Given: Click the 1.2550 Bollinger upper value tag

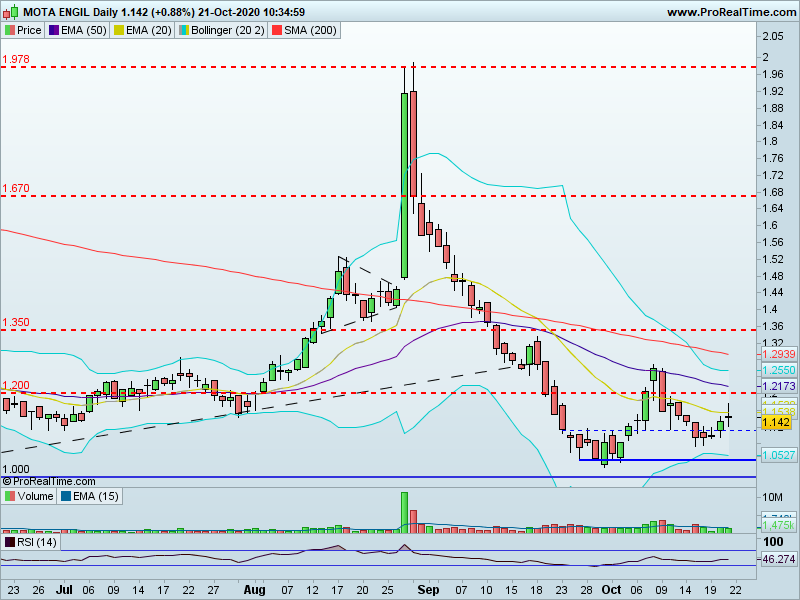Looking at the screenshot, I should click(779, 370).
